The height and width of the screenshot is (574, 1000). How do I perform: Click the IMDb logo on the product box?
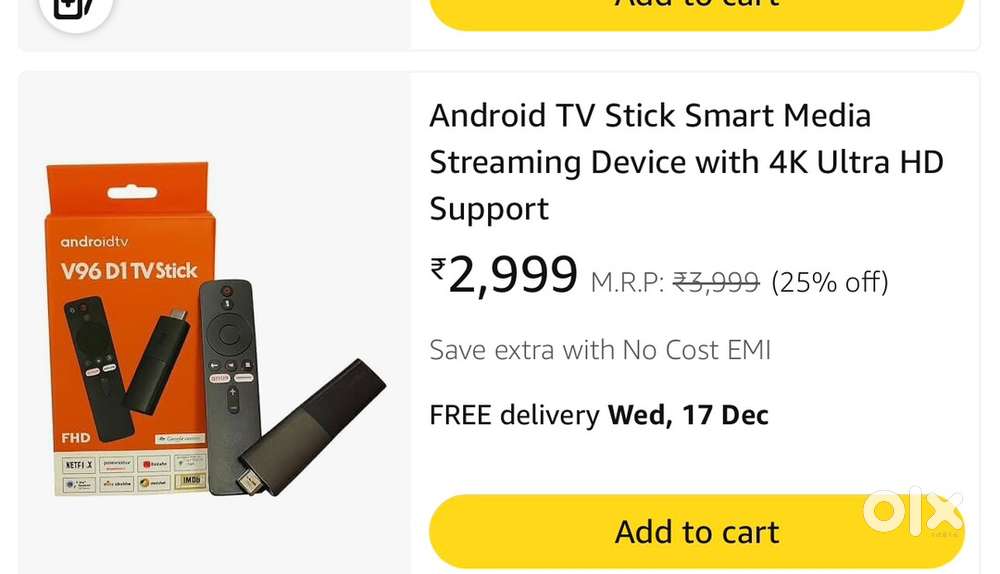pyautogui.click(x=191, y=480)
